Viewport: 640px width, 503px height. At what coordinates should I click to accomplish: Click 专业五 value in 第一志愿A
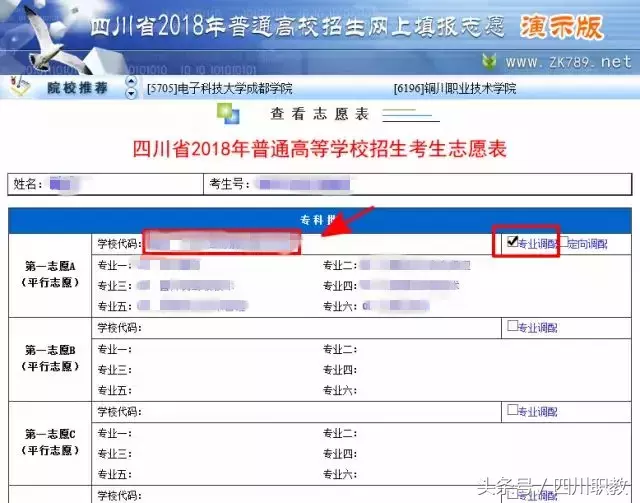[x=192, y=305]
